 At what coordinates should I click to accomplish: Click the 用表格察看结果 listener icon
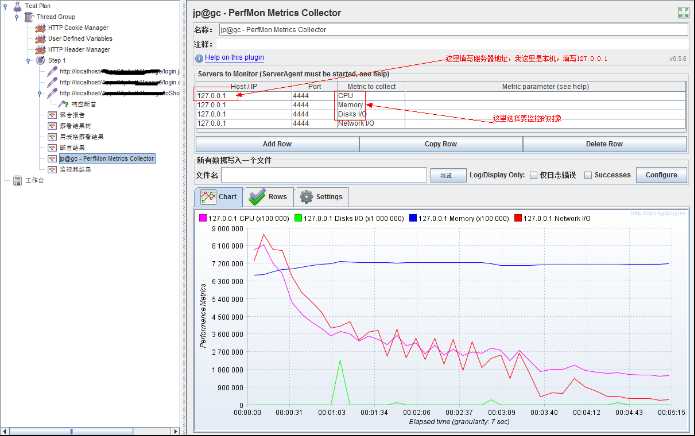coord(52,136)
